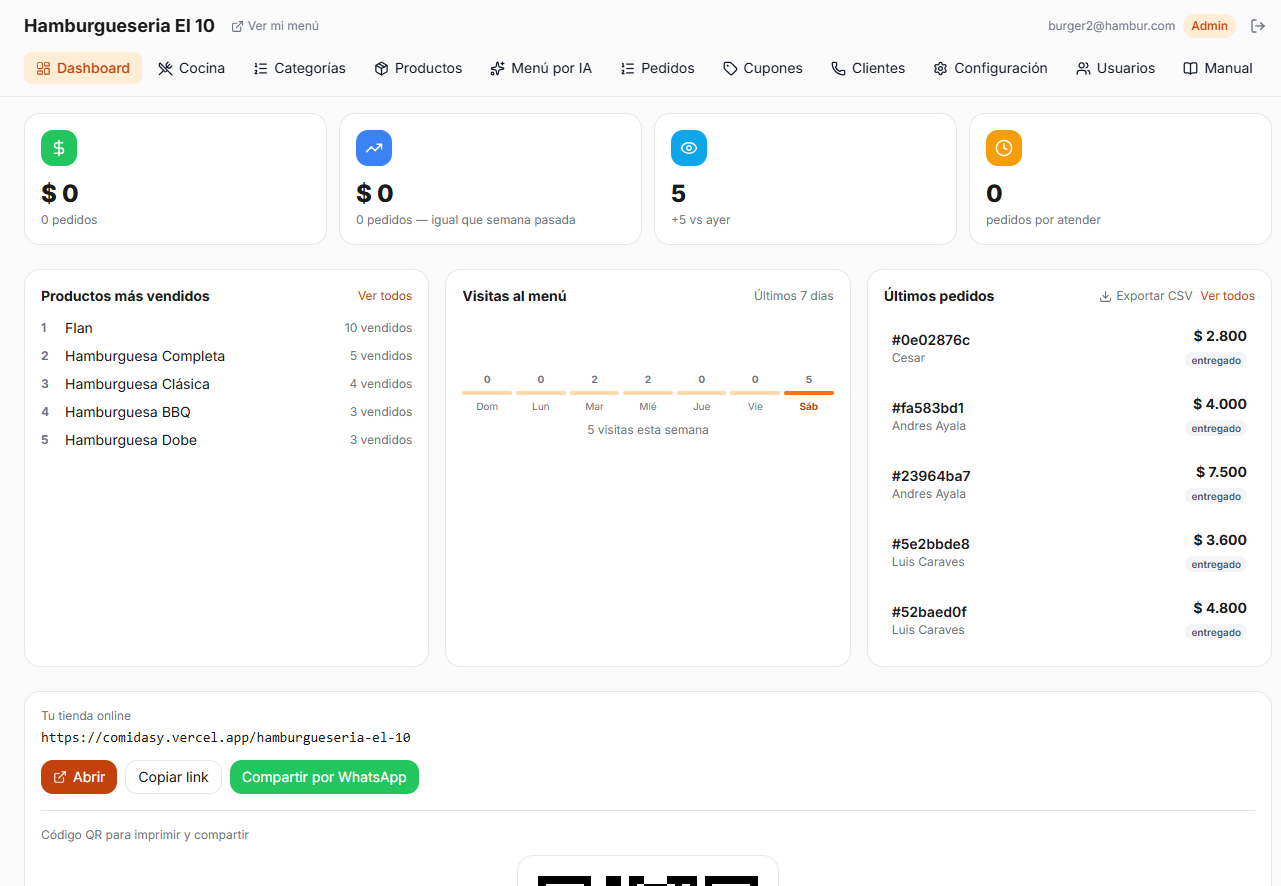Click the Sáb bar in visits chart

point(809,393)
